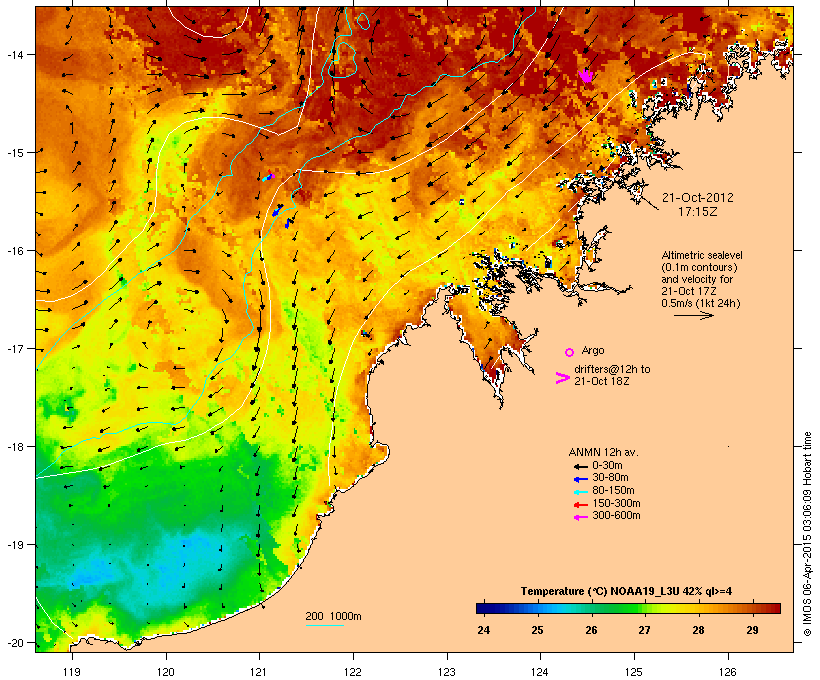Click the latitude label -20
This screenshot has height=680, width=820.
pyautogui.click(x=15, y=642)
